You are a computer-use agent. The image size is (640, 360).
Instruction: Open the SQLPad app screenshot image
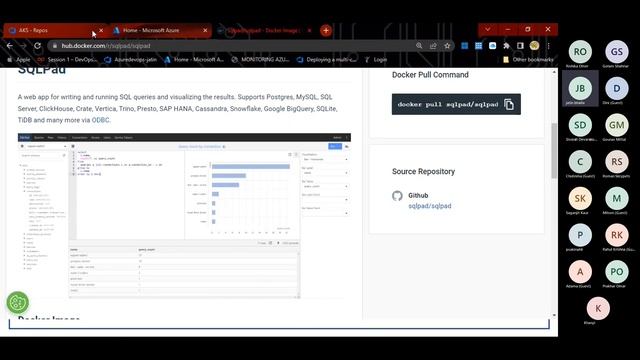184,216
